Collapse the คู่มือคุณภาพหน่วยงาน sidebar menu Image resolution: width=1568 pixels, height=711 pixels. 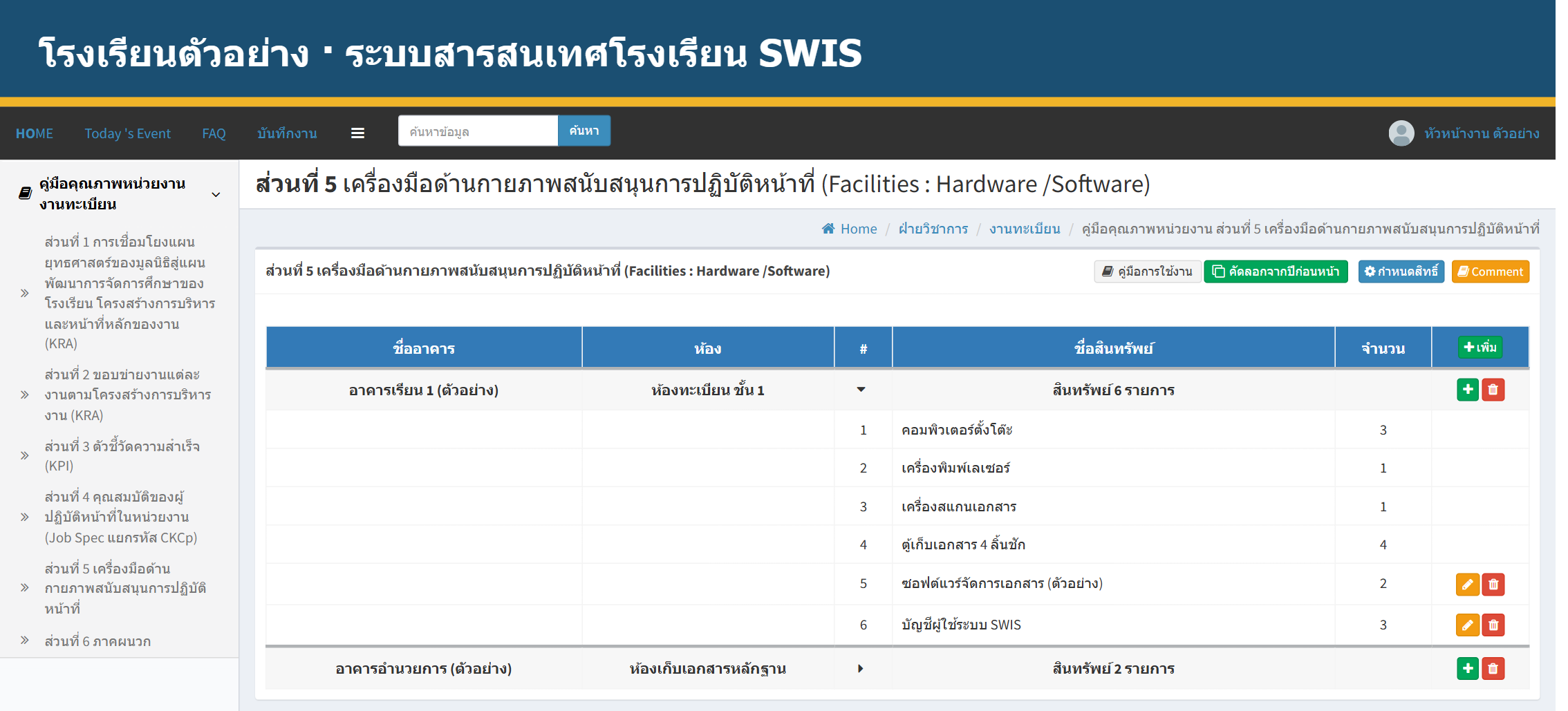[216, 194]
